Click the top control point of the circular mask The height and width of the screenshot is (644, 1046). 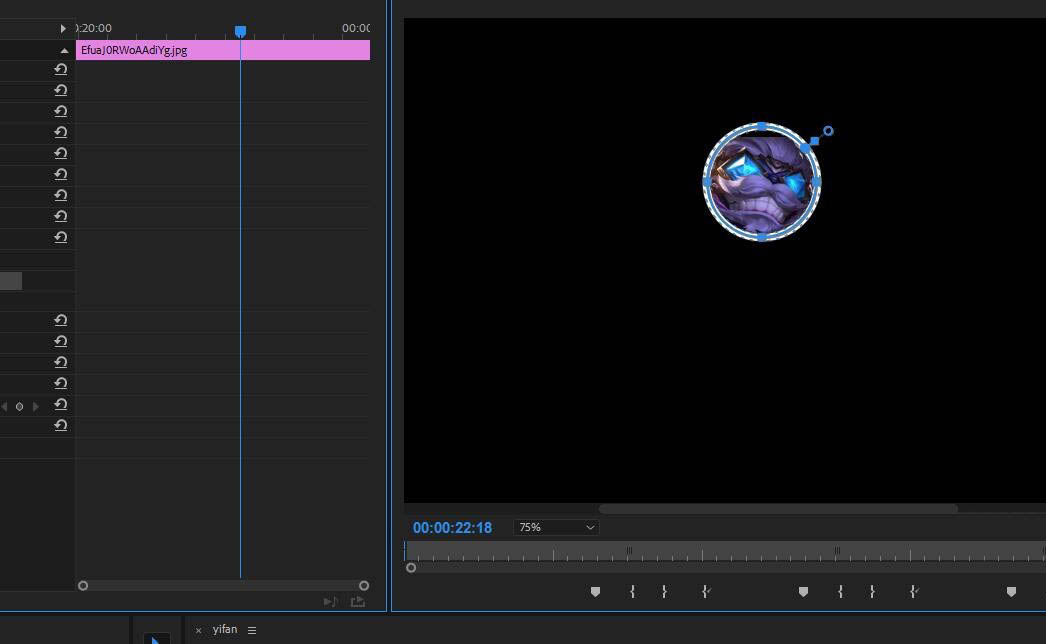(x=762, y=126)
